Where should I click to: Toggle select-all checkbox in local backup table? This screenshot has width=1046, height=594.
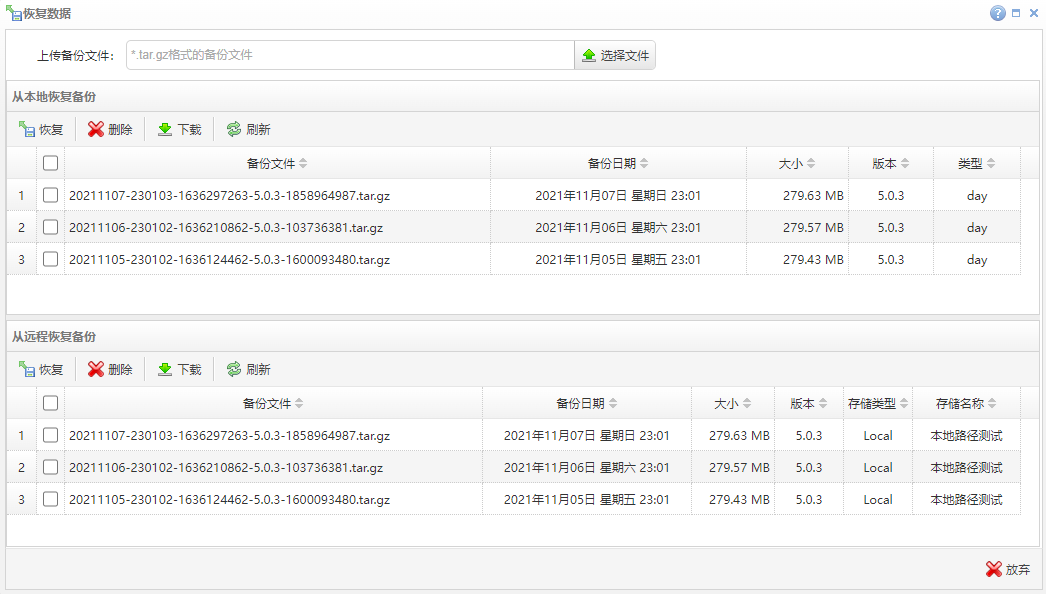click(51, 163)
